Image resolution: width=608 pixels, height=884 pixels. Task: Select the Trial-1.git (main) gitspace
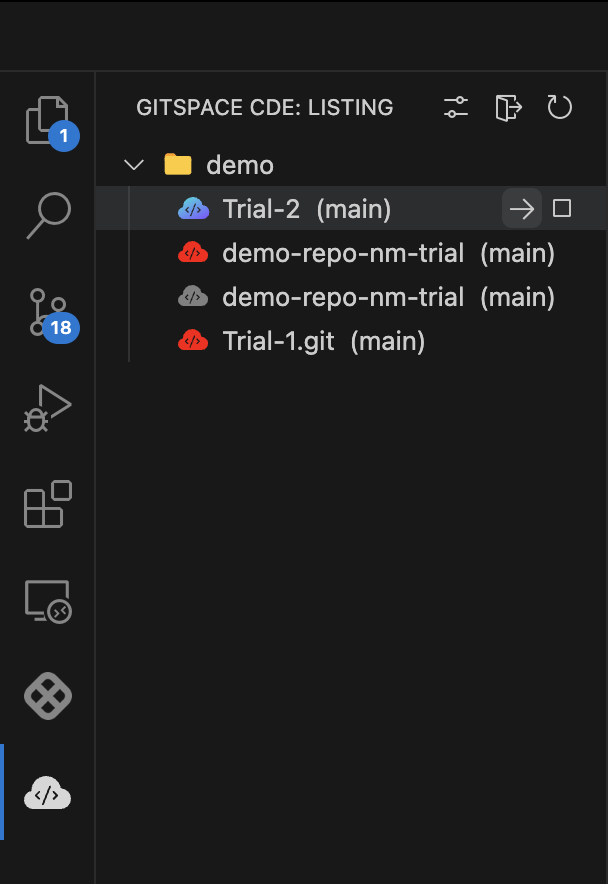pos(323,341)
